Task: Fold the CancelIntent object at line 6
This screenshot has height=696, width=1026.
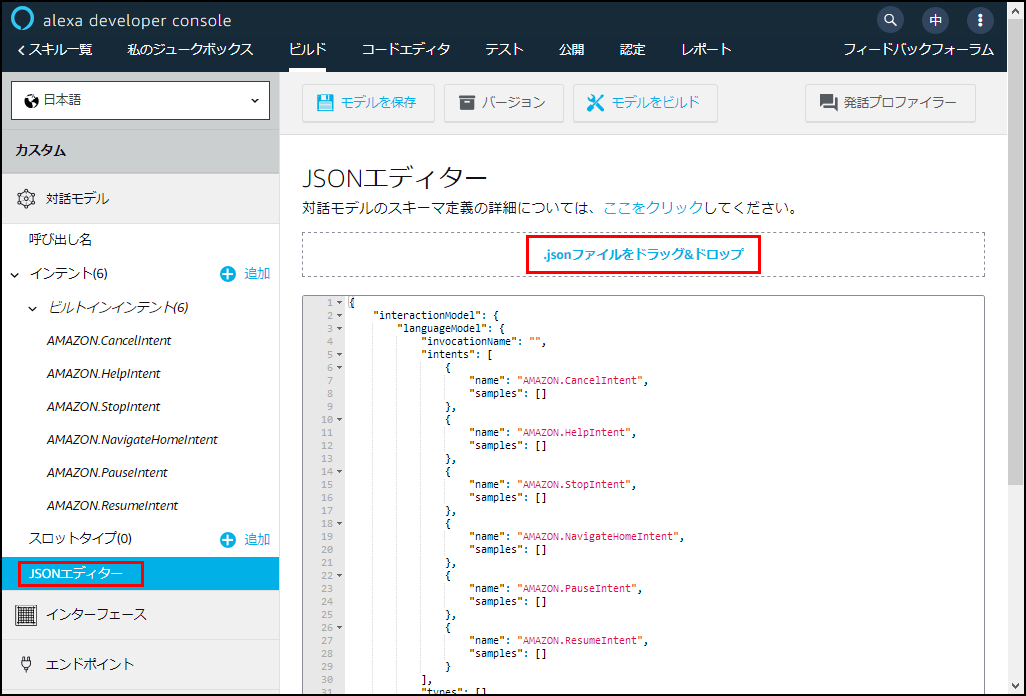Action: tap(340, 368)
